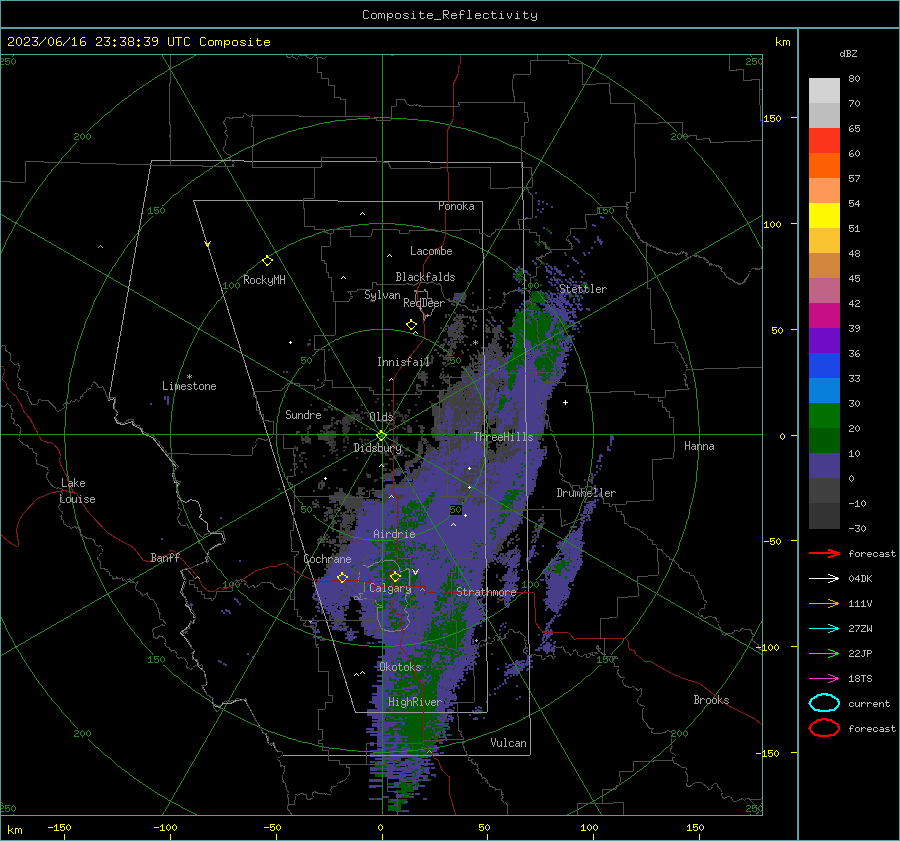Select the cyan 'current' ellipse legend icon
900x841 pixels.
pyautogui.click(x=824, y=703)
